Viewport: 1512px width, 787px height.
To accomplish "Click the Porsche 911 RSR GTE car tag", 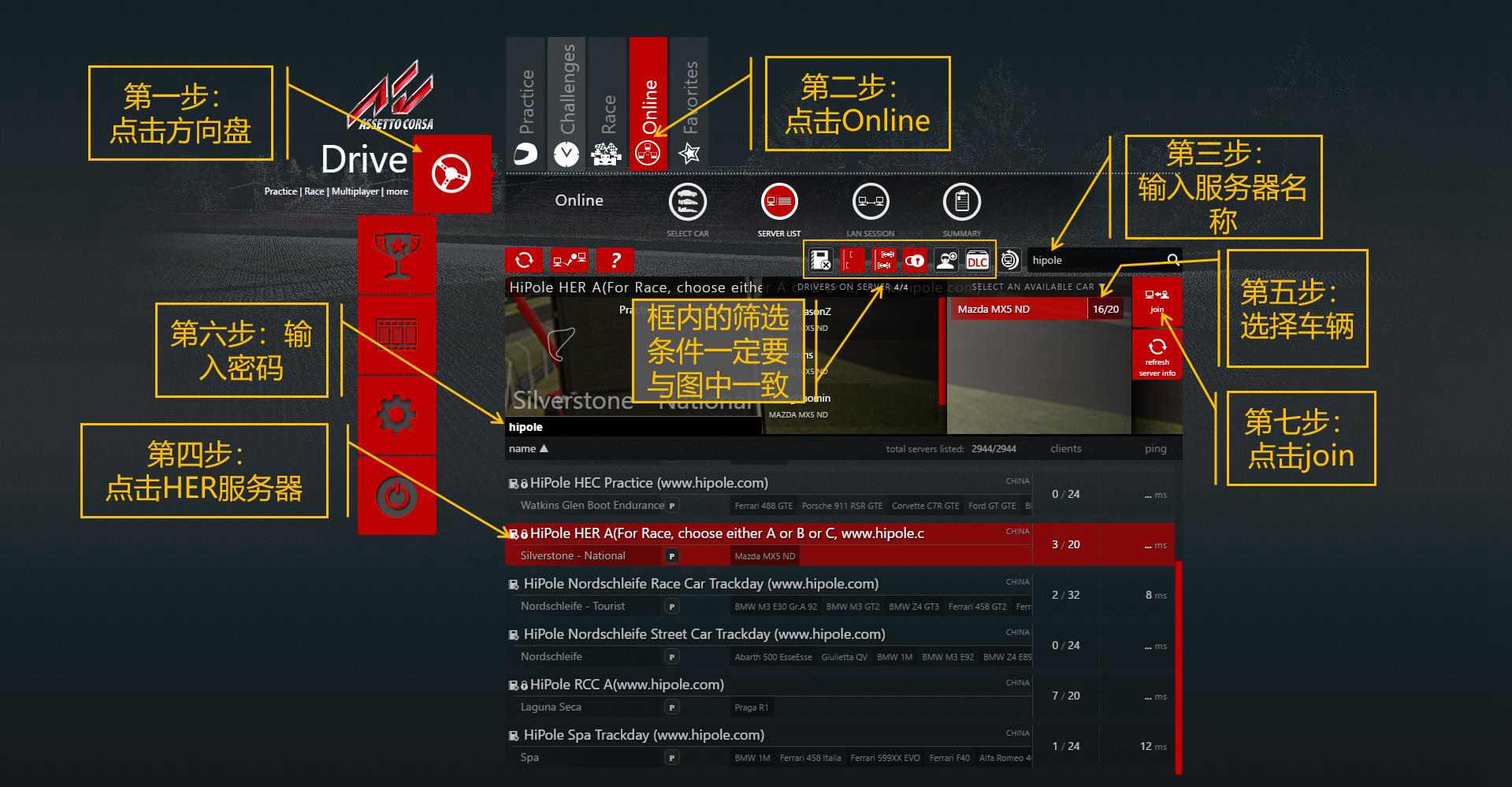I will (842, 506).
